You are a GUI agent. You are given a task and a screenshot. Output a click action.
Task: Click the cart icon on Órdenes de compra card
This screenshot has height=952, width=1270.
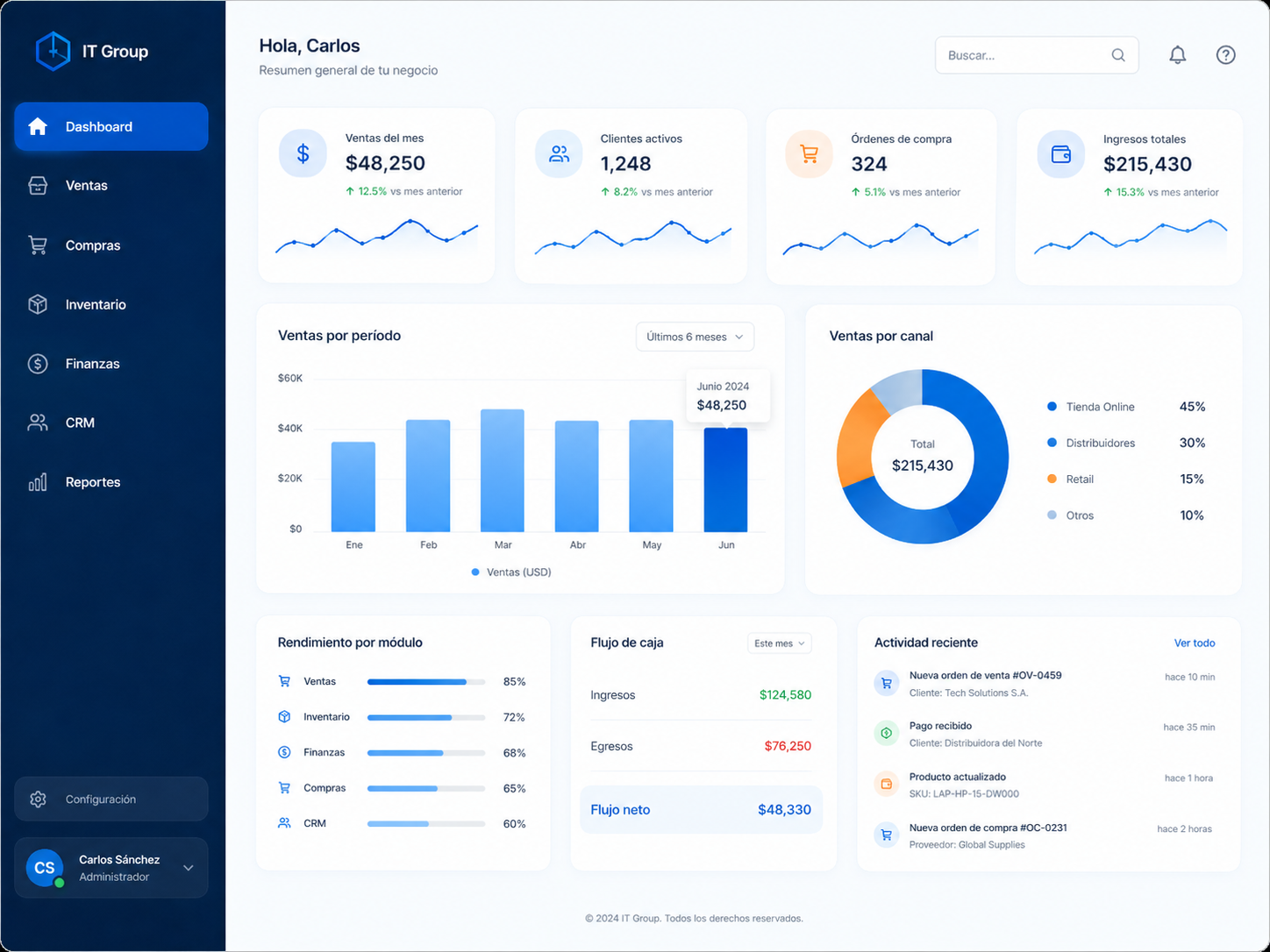coord(809,154)
